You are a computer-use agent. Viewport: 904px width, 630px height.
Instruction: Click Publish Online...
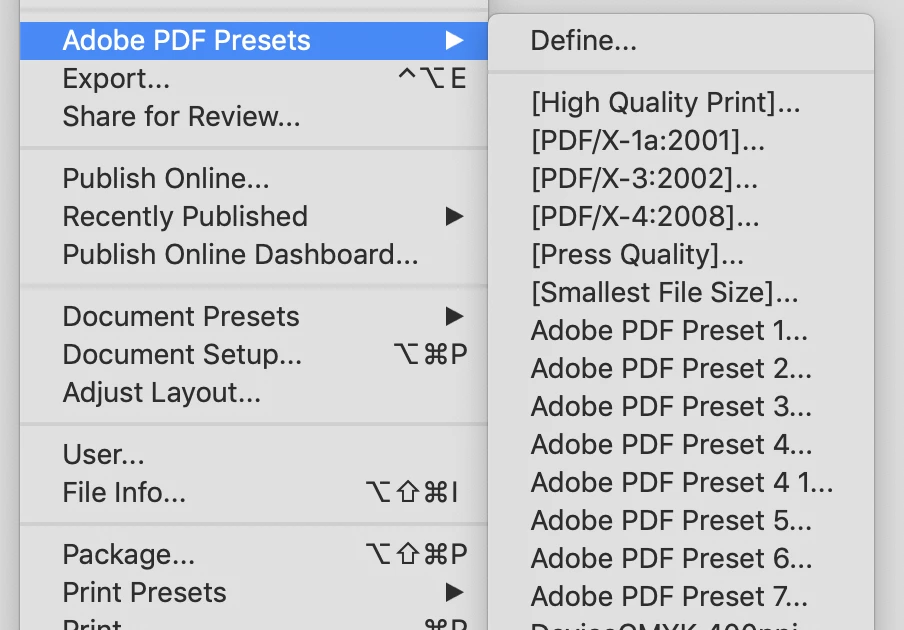click(x=254, y=178)
